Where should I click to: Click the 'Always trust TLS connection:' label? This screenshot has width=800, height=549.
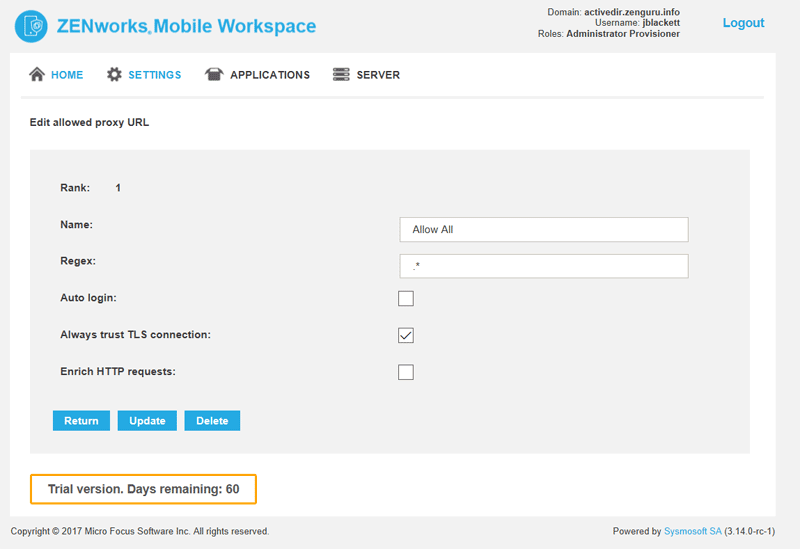[135, 335]
